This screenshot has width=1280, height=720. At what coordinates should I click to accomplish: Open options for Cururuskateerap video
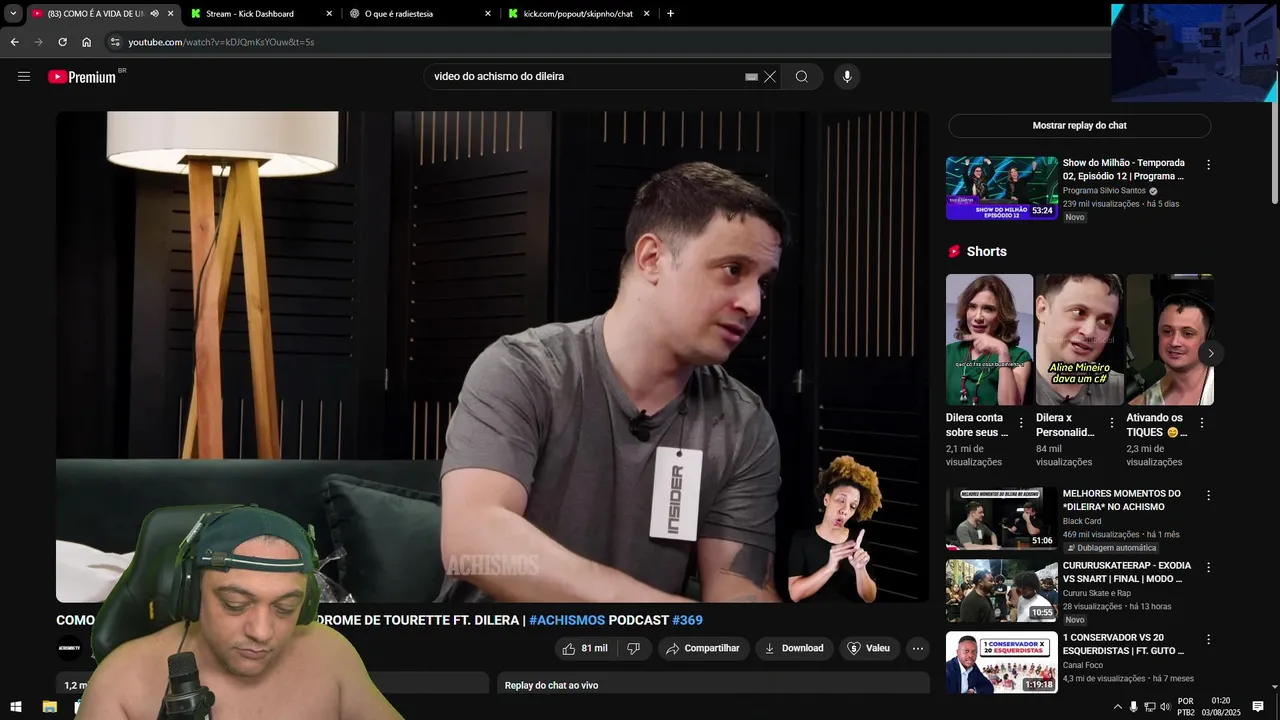(x=1208, y=567)
